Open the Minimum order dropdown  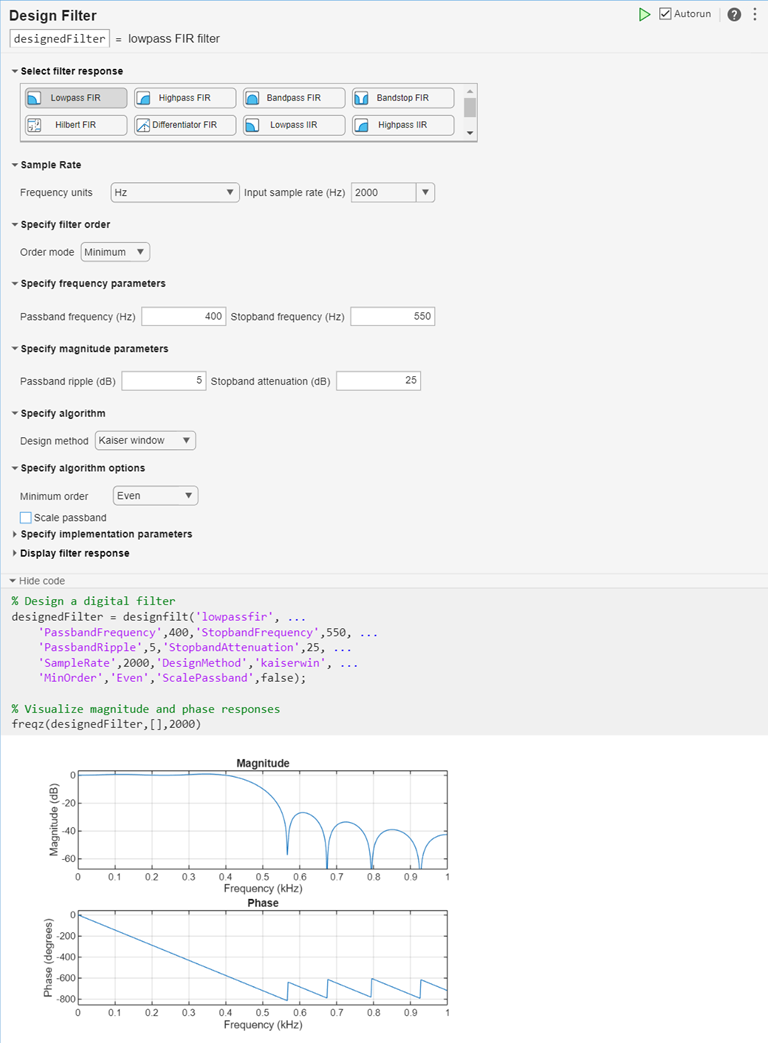(x=155, y=495)
